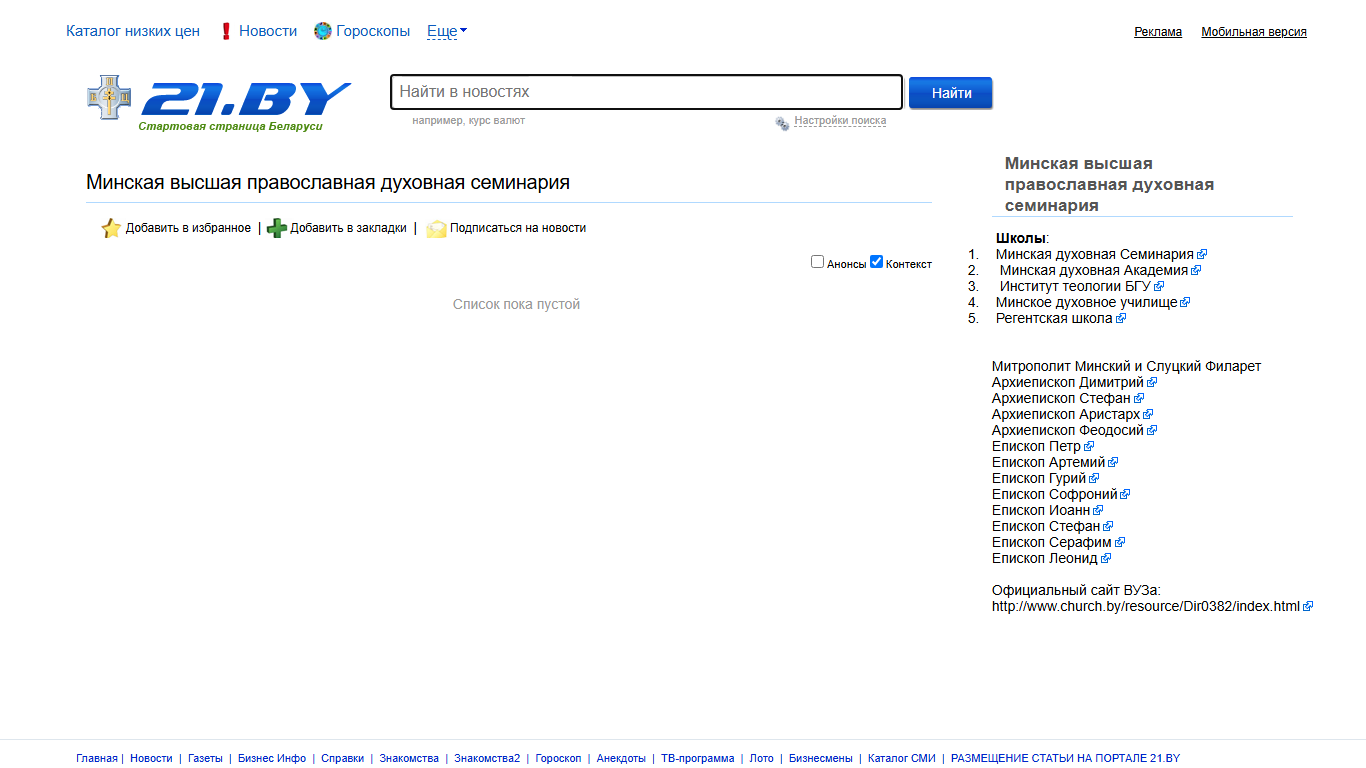Click external link icon after Минское духовное училище
1366x768 pixels.
(1185, 303)
